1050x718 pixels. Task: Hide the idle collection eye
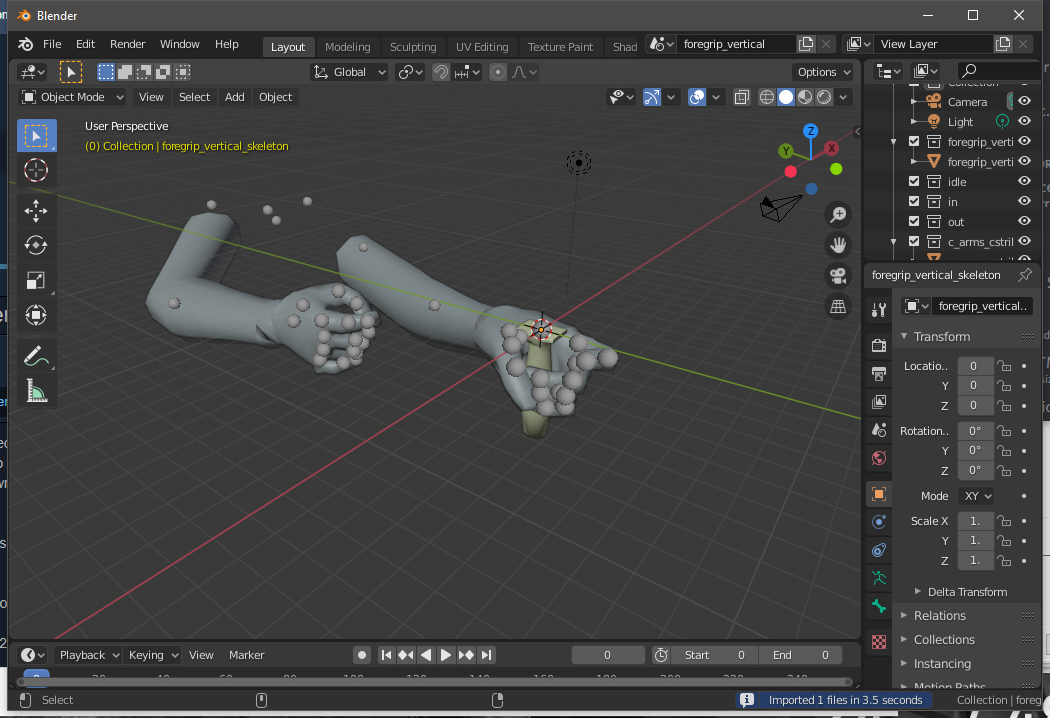(x=1025, y=181)
